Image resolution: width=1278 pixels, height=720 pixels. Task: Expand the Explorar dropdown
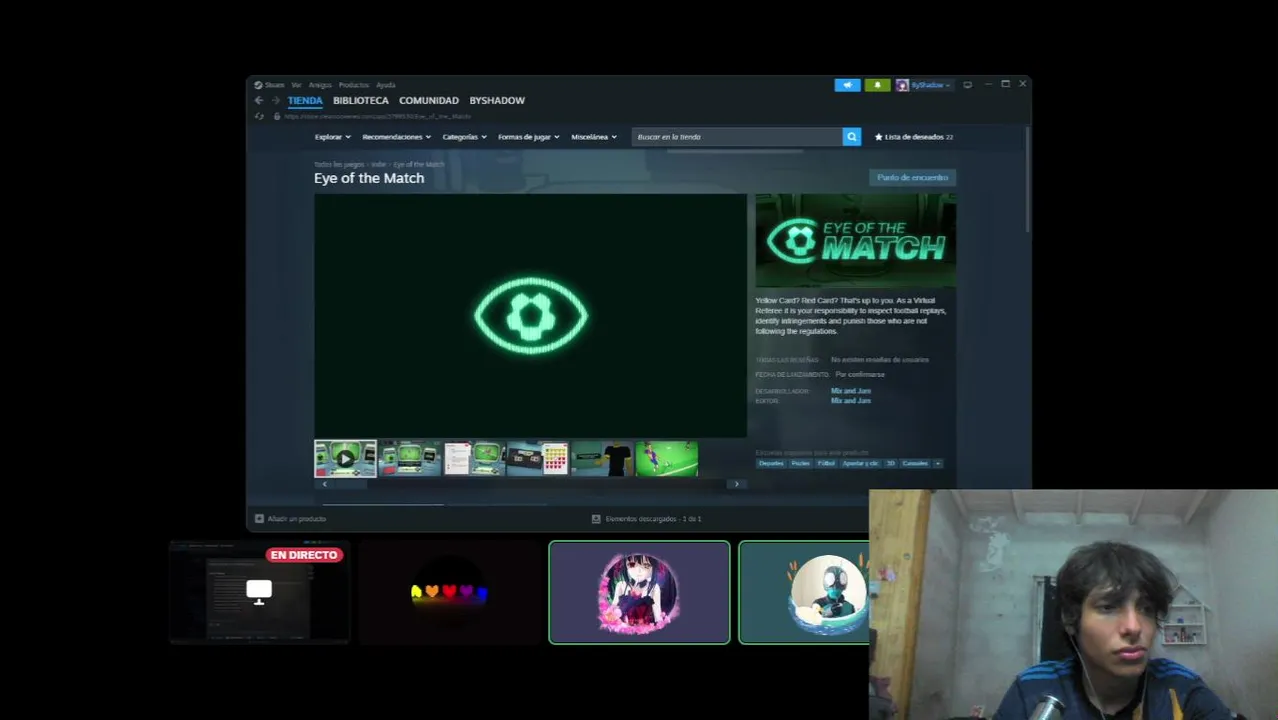tap(332, 137)
